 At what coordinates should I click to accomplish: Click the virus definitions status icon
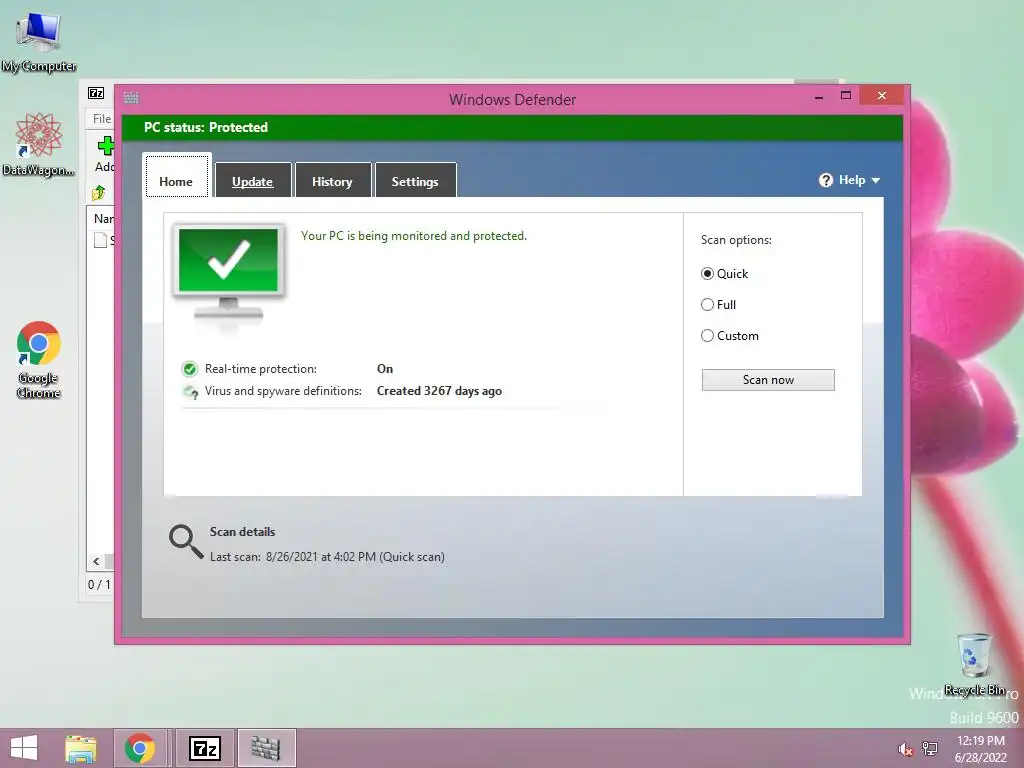coord(190,392)
